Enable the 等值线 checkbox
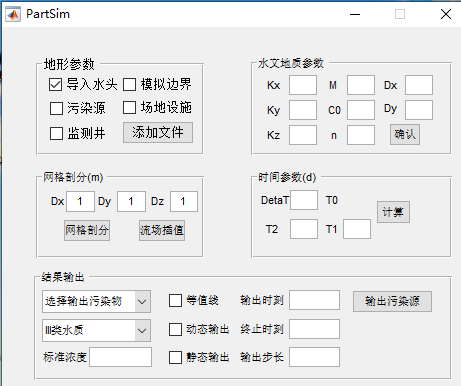This screenshot has height=386, width=461. (x=175, y=300)
